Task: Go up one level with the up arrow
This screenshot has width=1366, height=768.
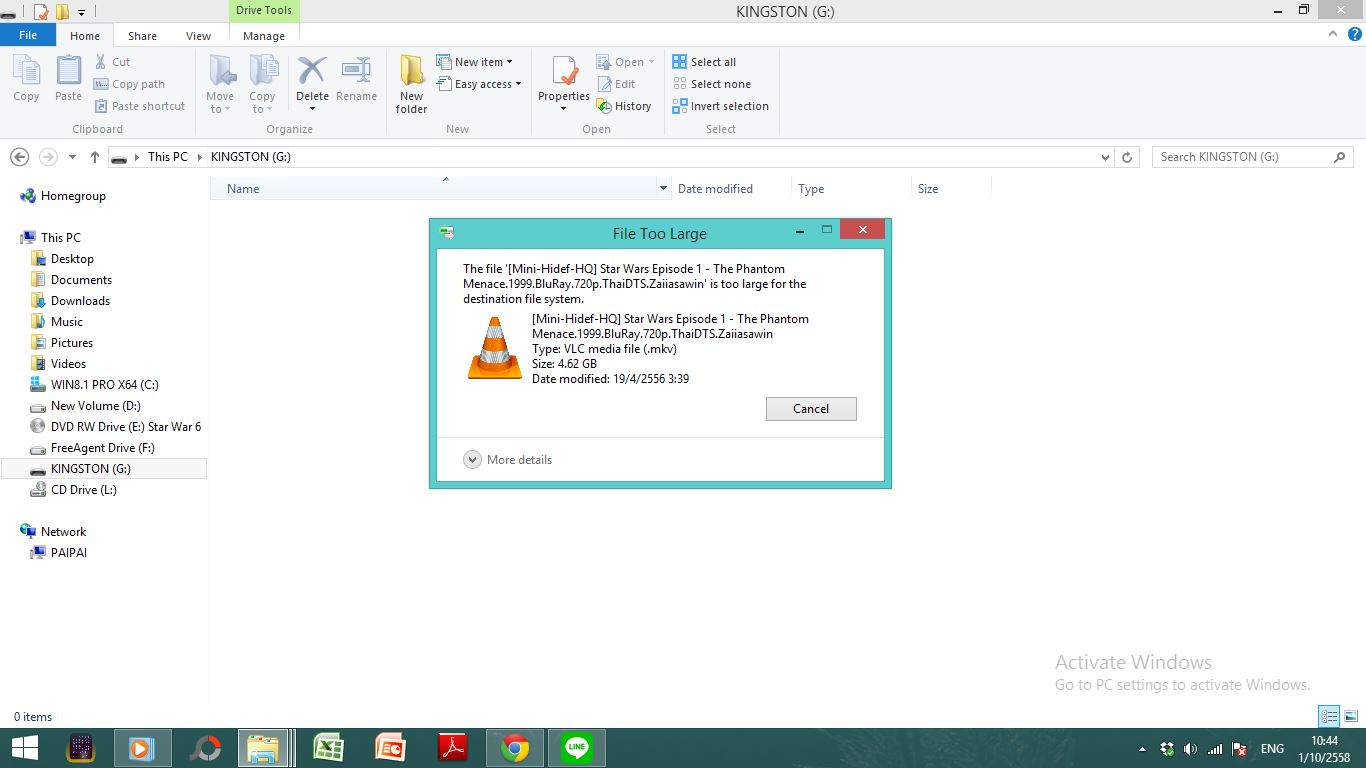Action: tap(95, 157)
